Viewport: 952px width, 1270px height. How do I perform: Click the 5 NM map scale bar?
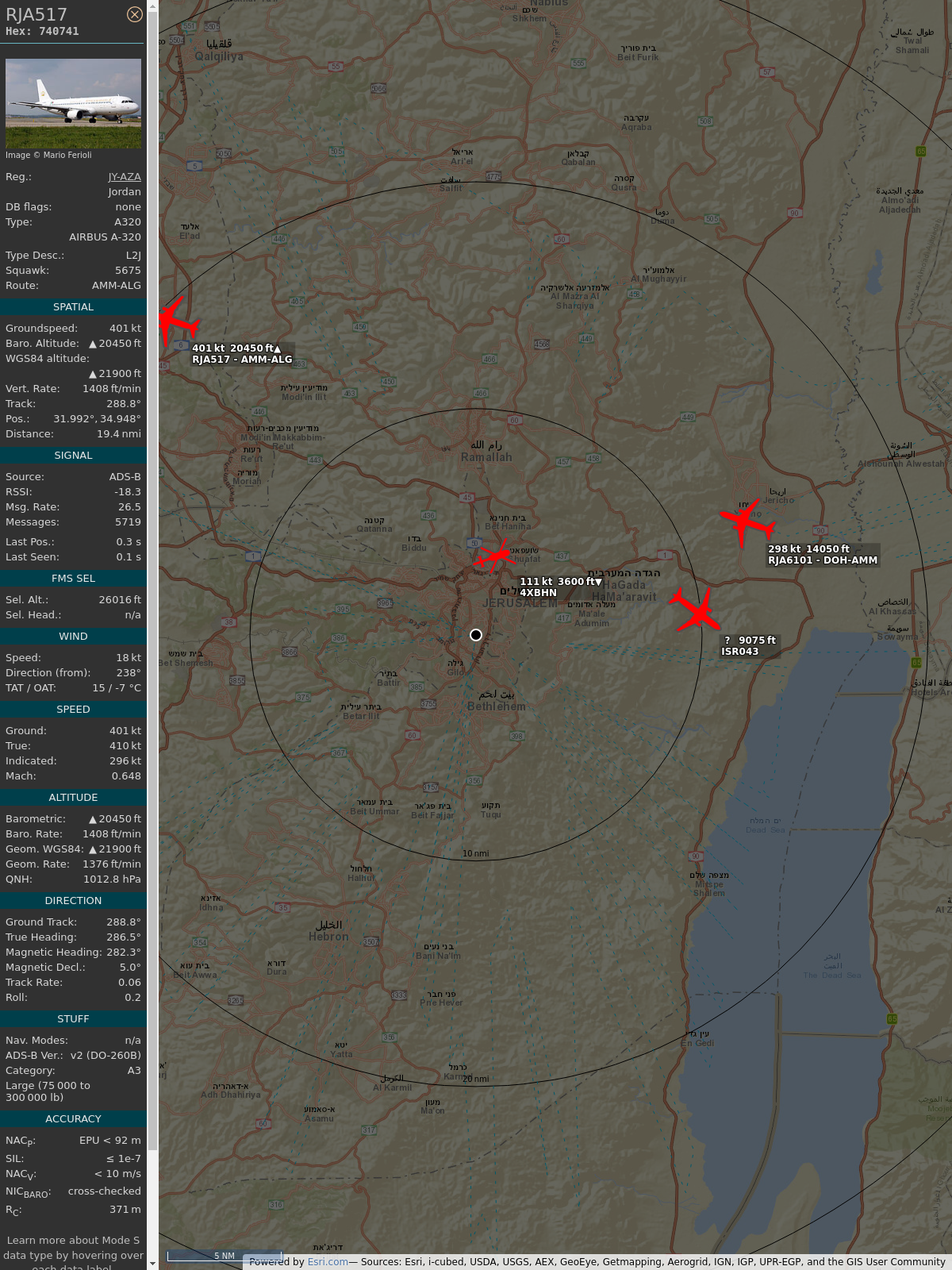tap(225, 1256)
